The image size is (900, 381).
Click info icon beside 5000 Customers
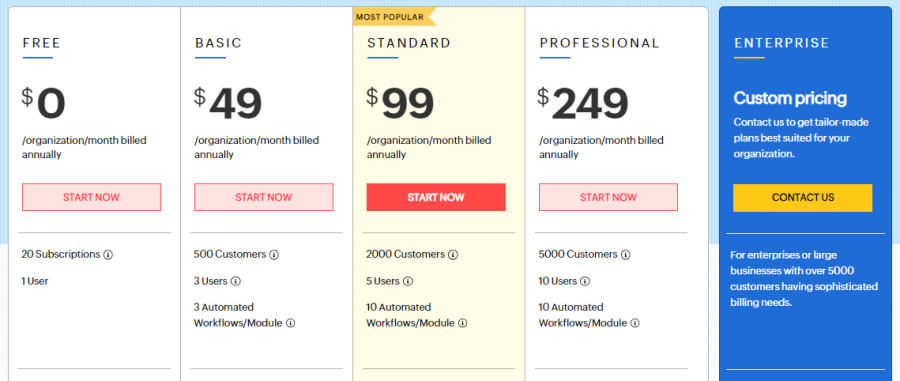626,255
